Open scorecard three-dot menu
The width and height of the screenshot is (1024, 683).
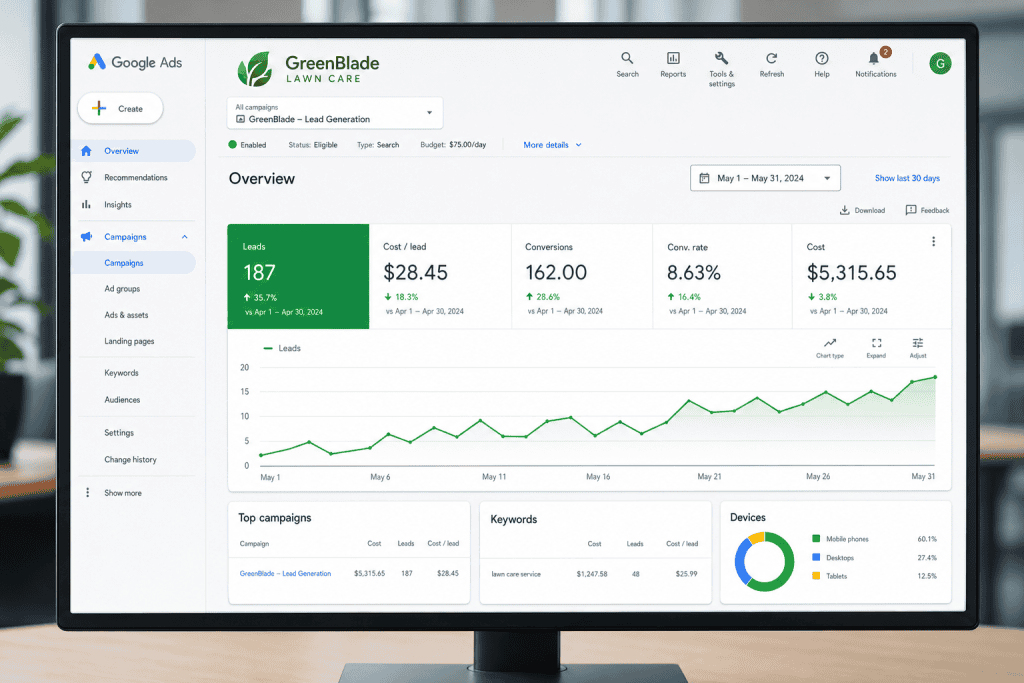point(933,242)
